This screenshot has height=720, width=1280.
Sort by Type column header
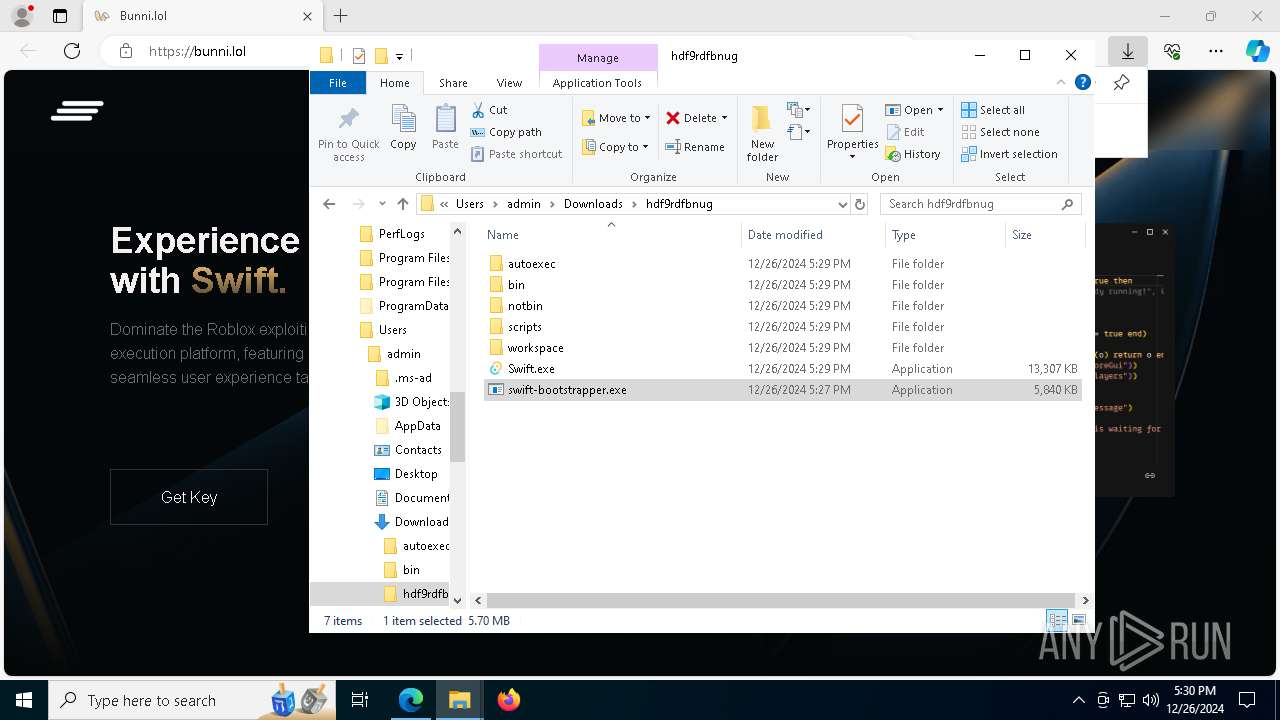[x=945, y=235]
